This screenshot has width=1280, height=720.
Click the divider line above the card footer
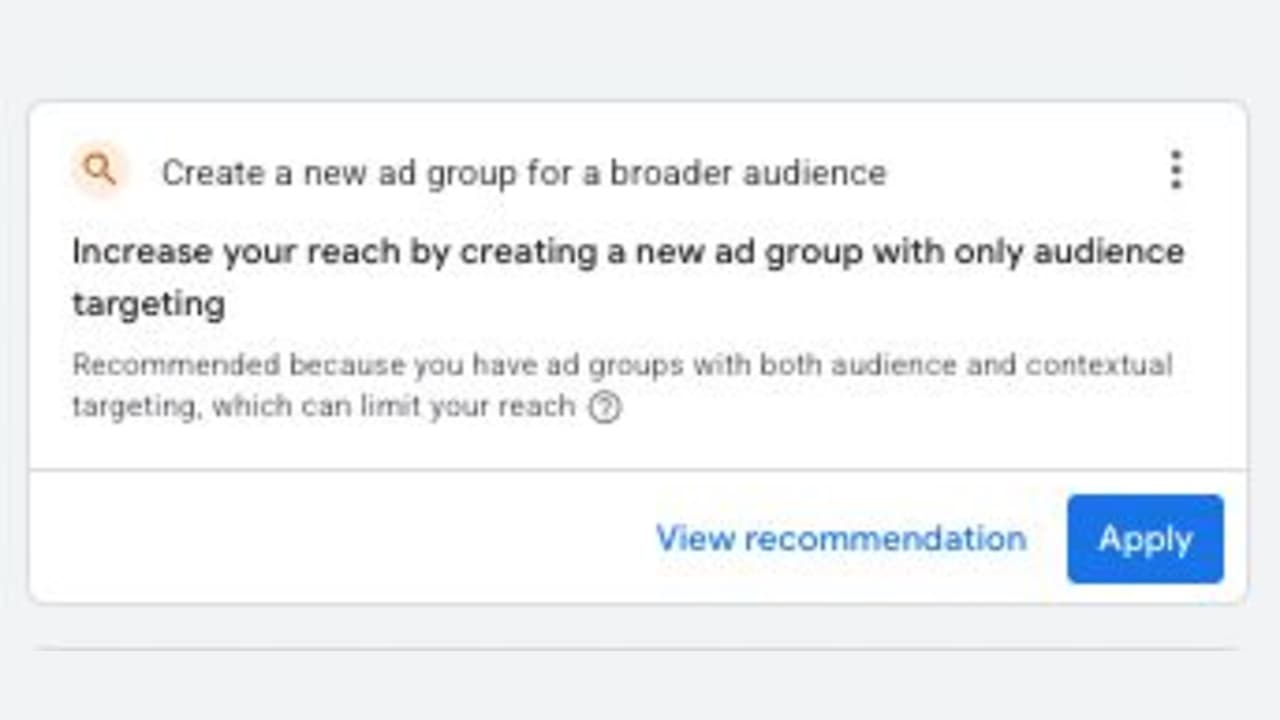click(x=638, y=469)
